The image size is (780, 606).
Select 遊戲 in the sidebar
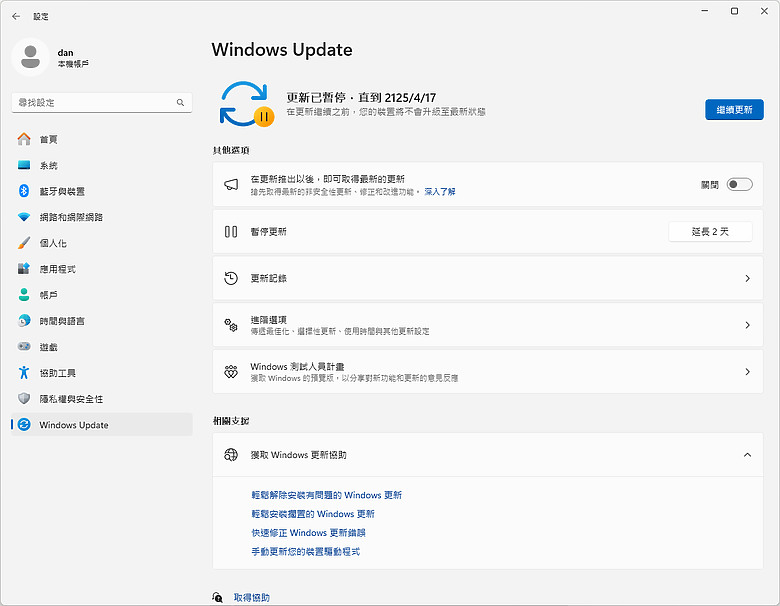(101, 347)
